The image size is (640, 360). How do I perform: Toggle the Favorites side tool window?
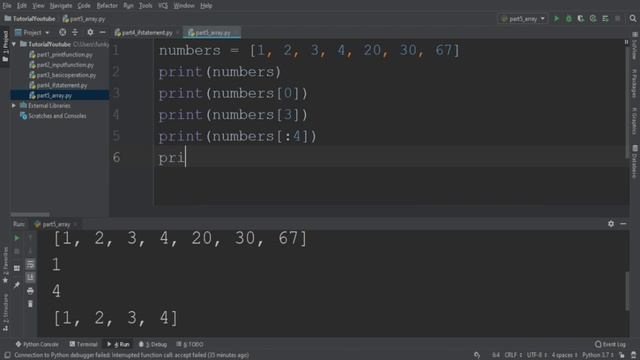[5, 265]
